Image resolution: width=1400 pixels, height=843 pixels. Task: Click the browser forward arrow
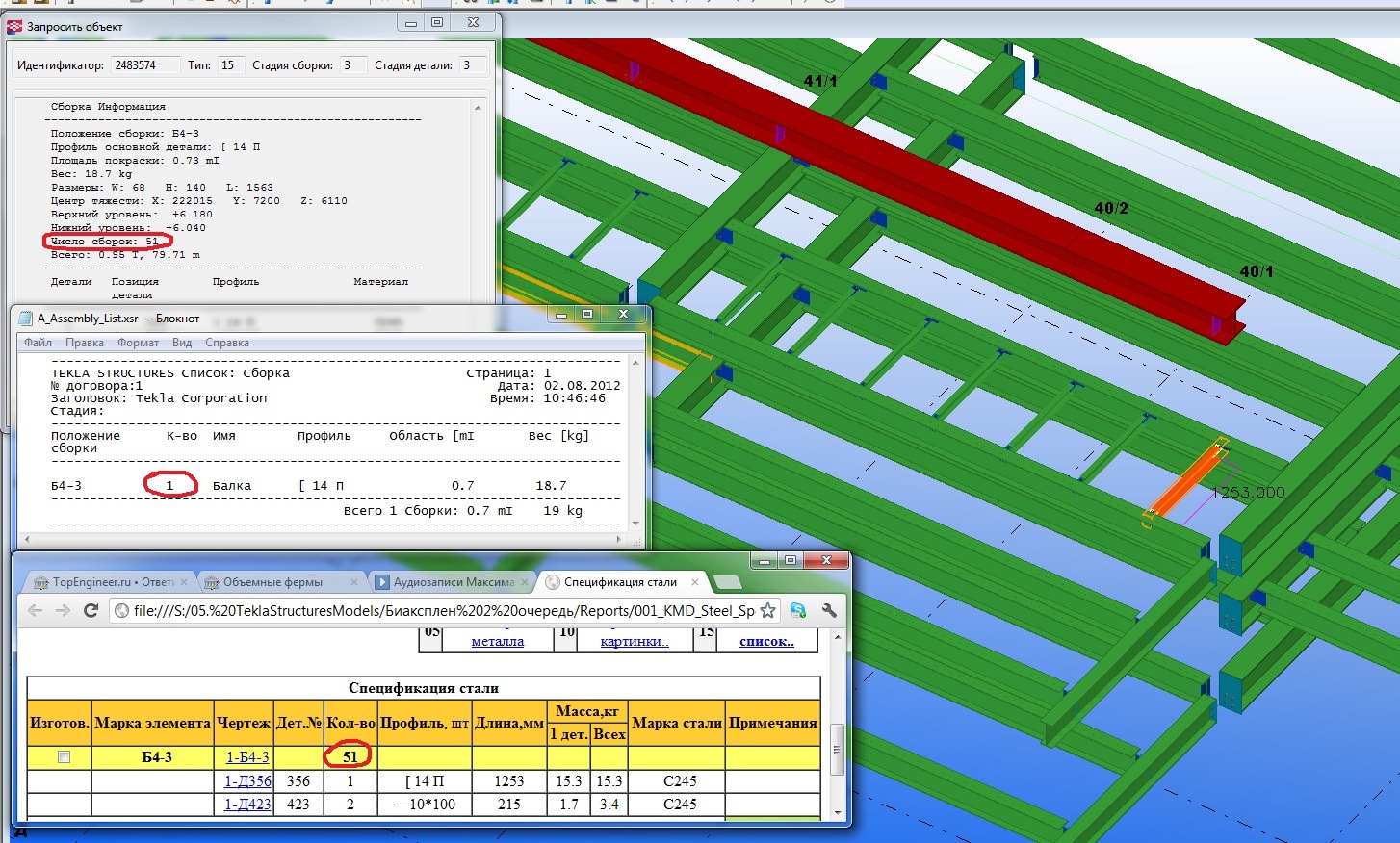(x=63, y=611)
